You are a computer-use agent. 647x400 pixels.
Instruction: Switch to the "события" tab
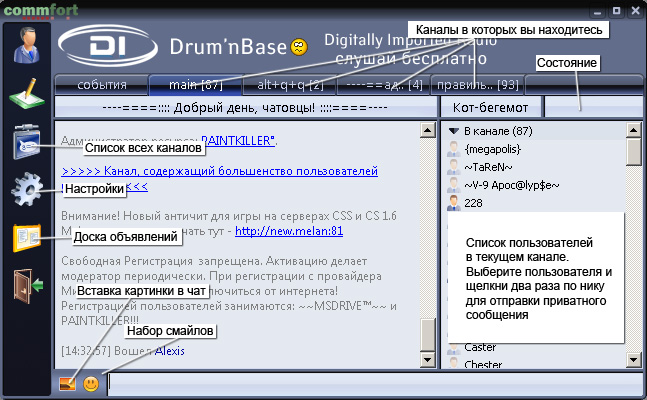pyautogui.click(x=100, y=84)
